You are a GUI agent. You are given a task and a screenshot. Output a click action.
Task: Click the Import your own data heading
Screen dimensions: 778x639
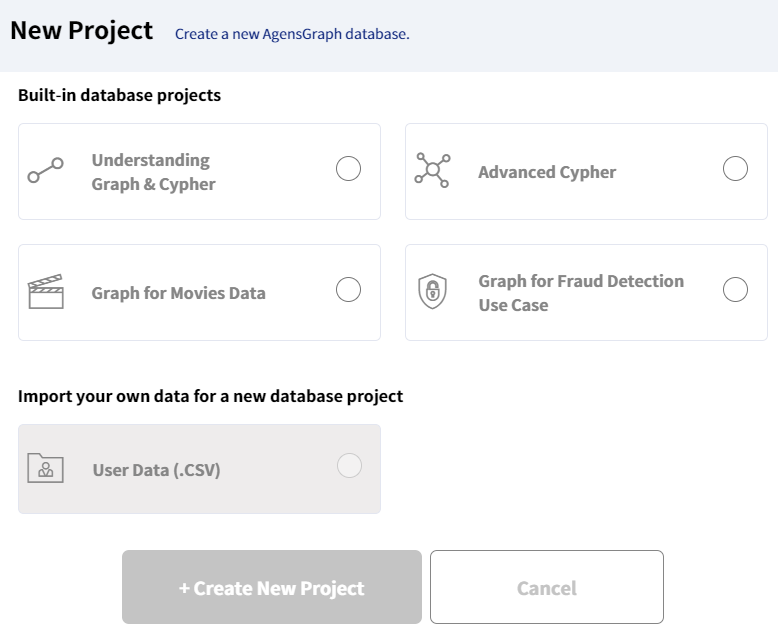tap(210, 396)
